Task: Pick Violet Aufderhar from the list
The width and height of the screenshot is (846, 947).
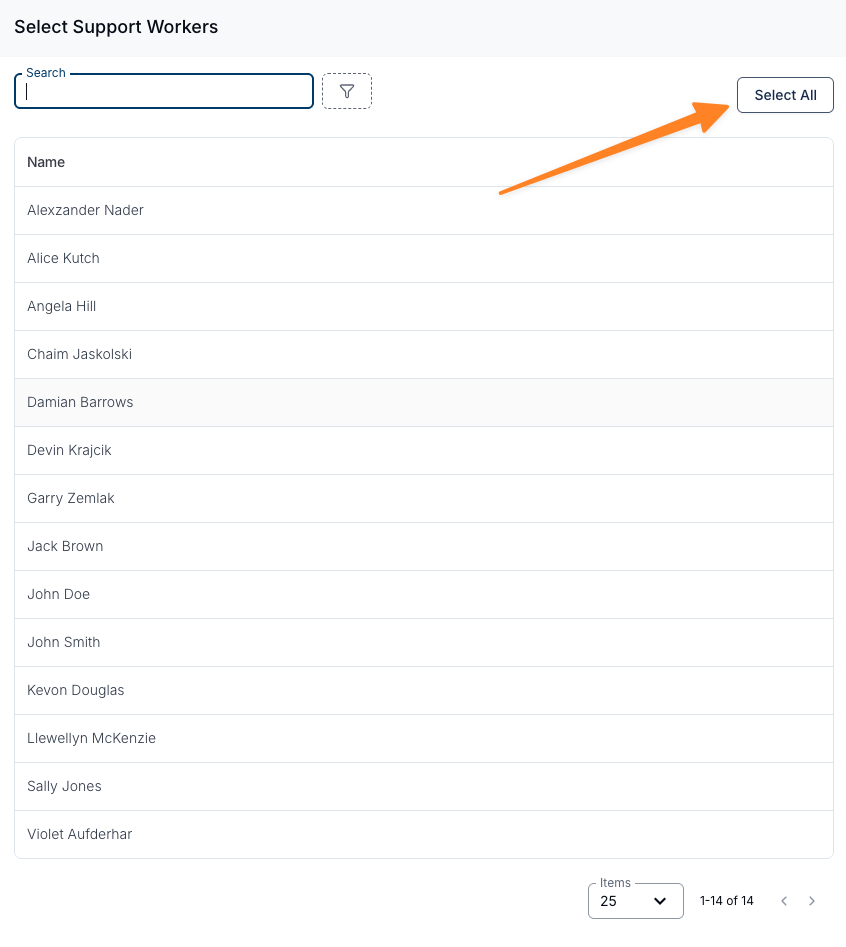Action: (x=424, y=835)
